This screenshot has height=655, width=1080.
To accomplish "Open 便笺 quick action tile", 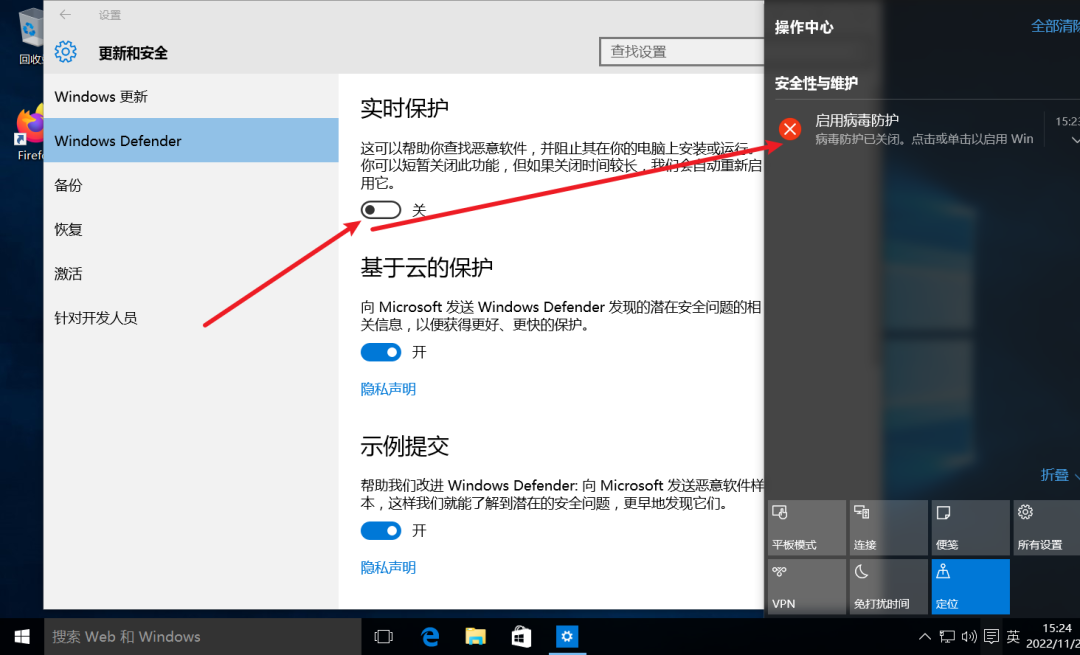I will [x=970, y=528].
